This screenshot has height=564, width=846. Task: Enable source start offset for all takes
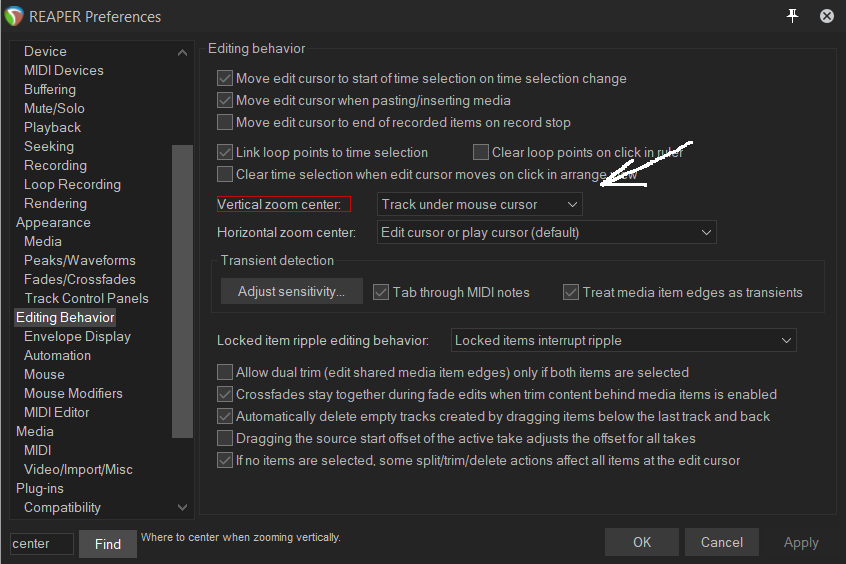(224, 438)
